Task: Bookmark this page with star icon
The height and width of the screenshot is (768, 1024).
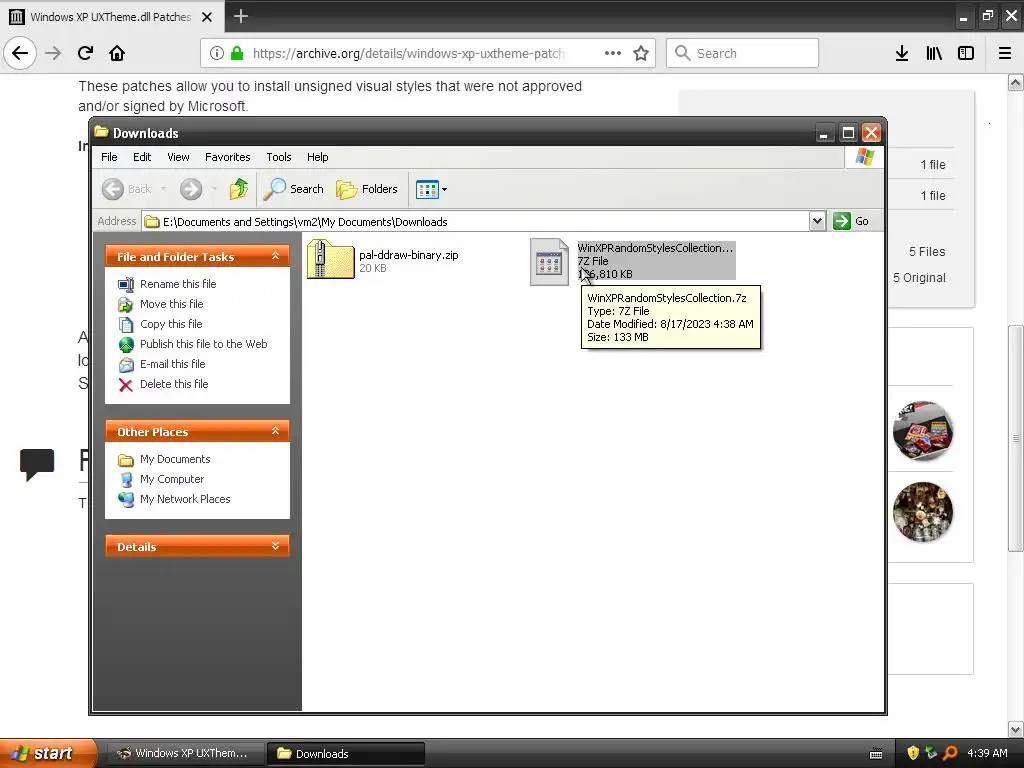Action: click(641, 53)
